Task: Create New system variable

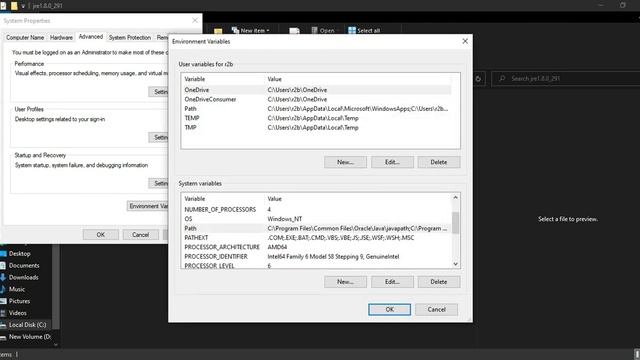Action: tap(345, 282)
